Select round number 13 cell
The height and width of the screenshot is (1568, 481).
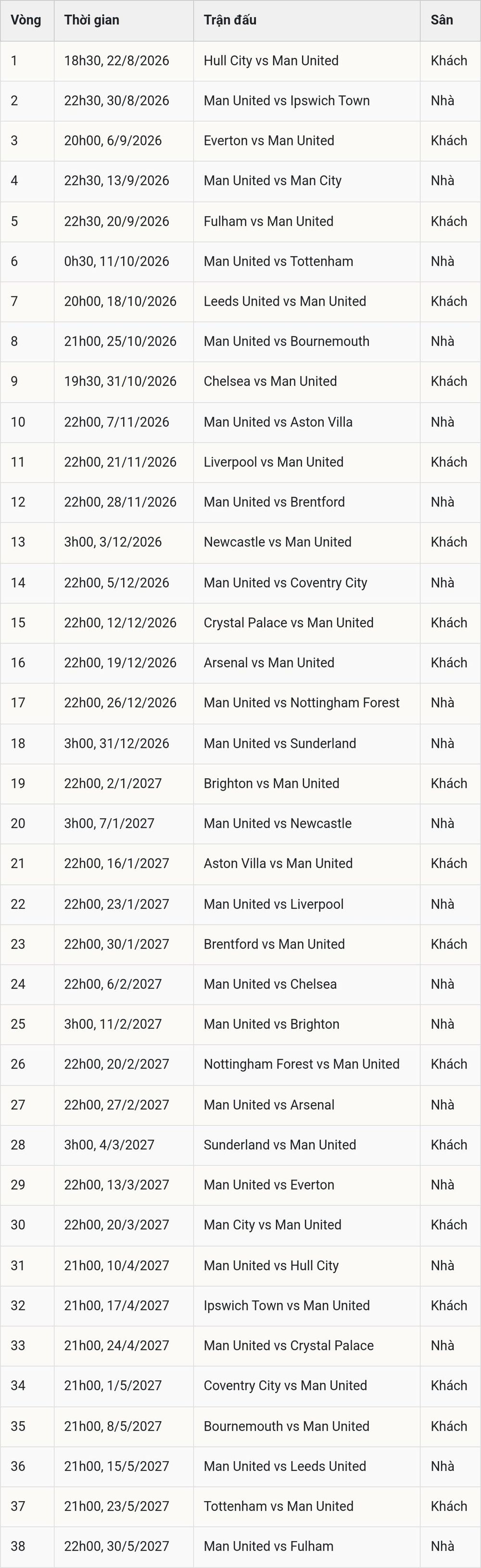(27, 542)
